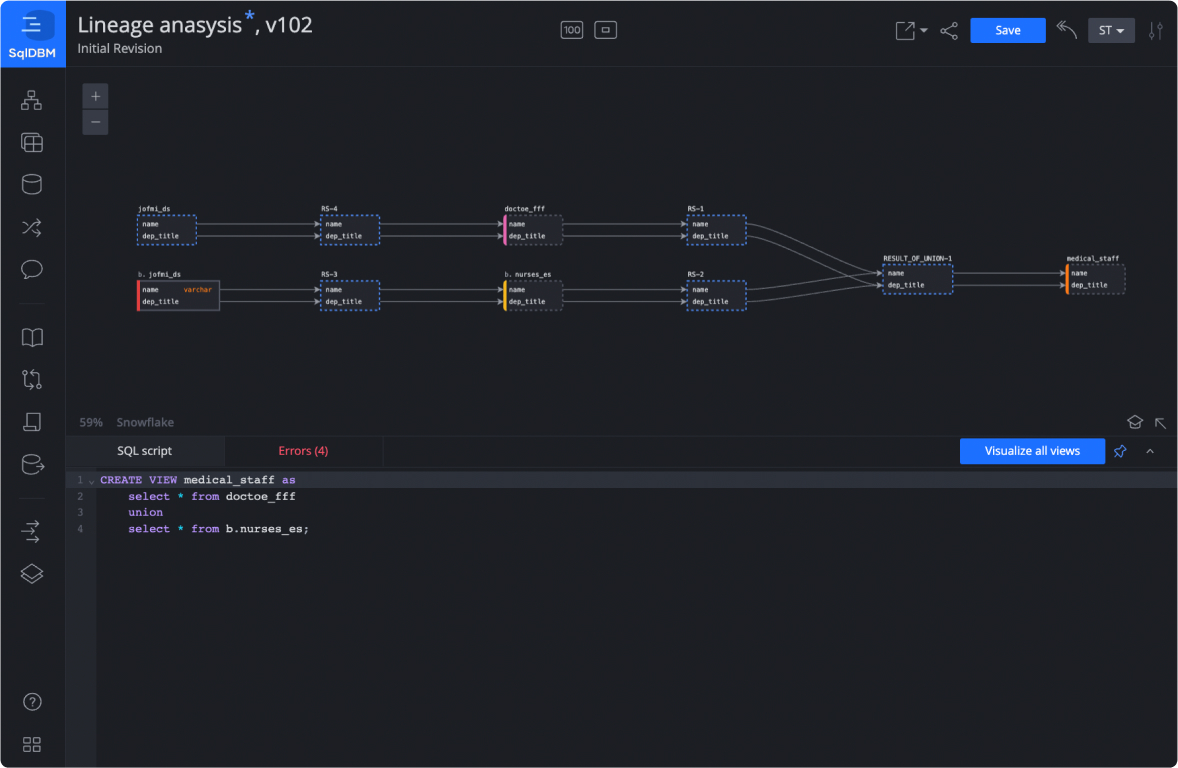This screenshot has width=1178, height=768.
Task: Click the Save button
Action: (1007, 31)
